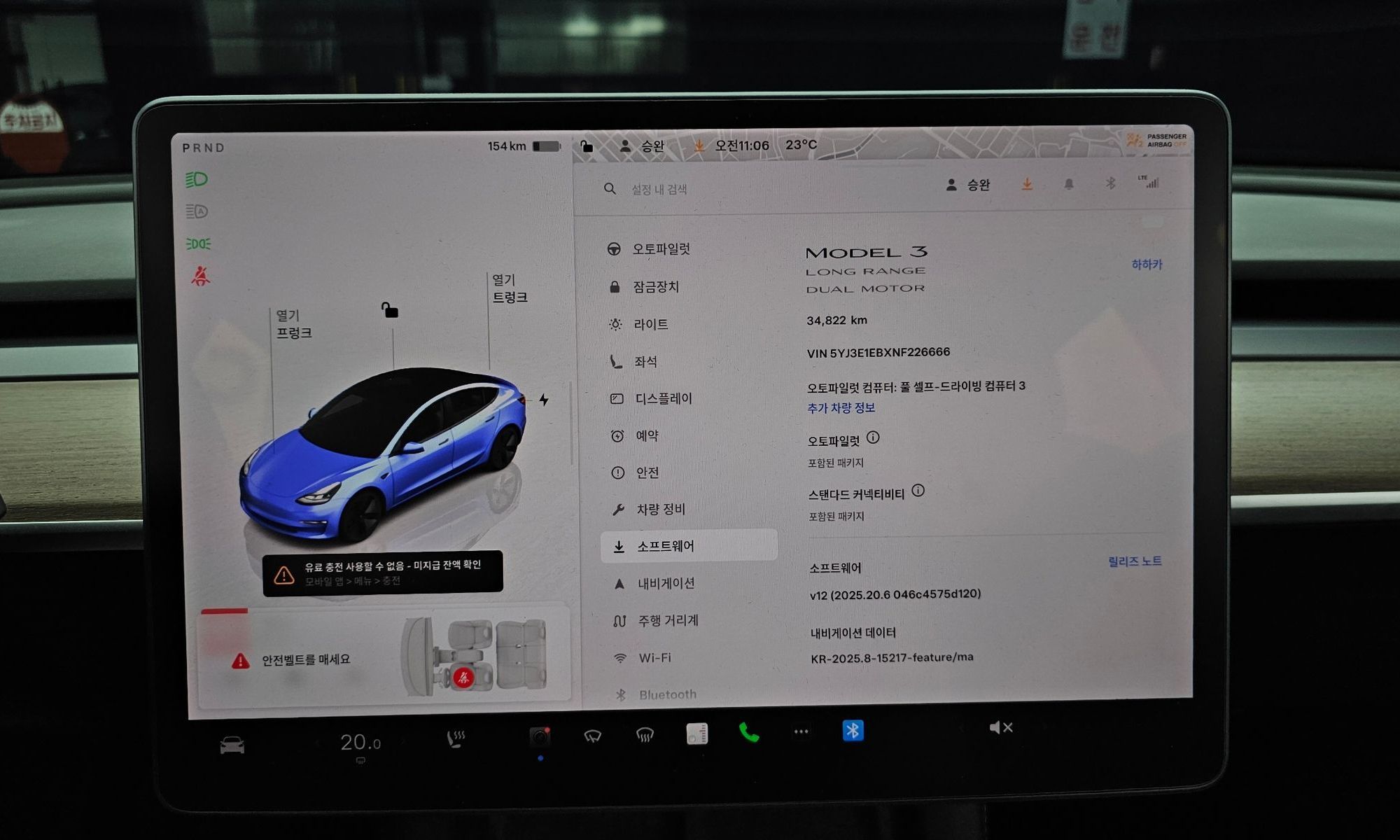This screenshot has width=1400, height=840.
Task: Tap charge port lightning bolt icon
Action: point(544,400)
